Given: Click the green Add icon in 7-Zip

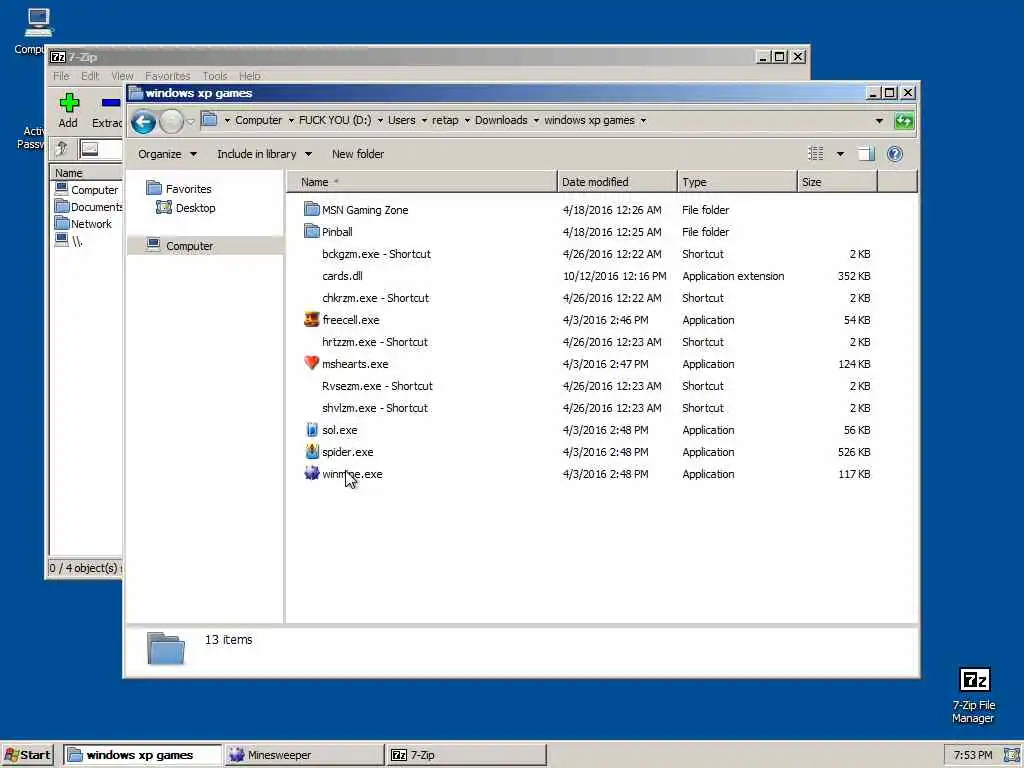Looking at the screenshot, I should 69,103.
